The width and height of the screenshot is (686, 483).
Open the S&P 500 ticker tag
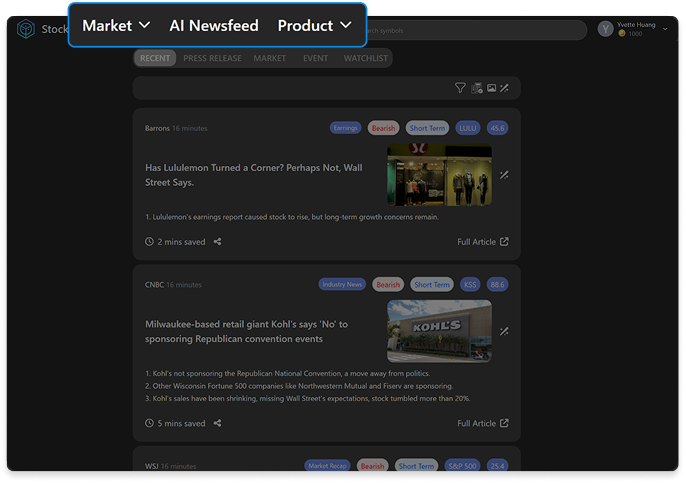pyautogui.click(x=462, y=466)
